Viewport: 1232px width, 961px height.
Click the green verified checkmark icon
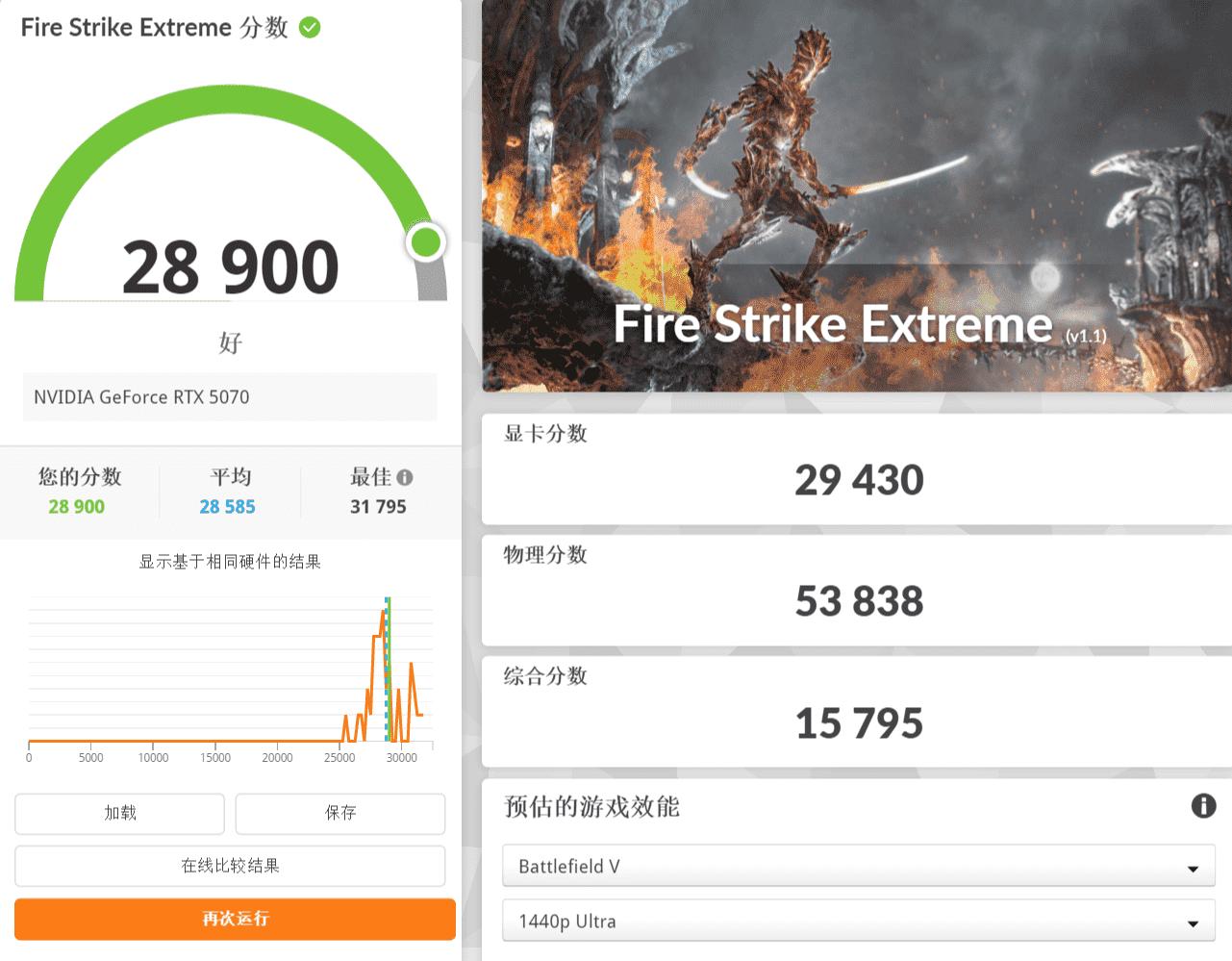(310, 27)
